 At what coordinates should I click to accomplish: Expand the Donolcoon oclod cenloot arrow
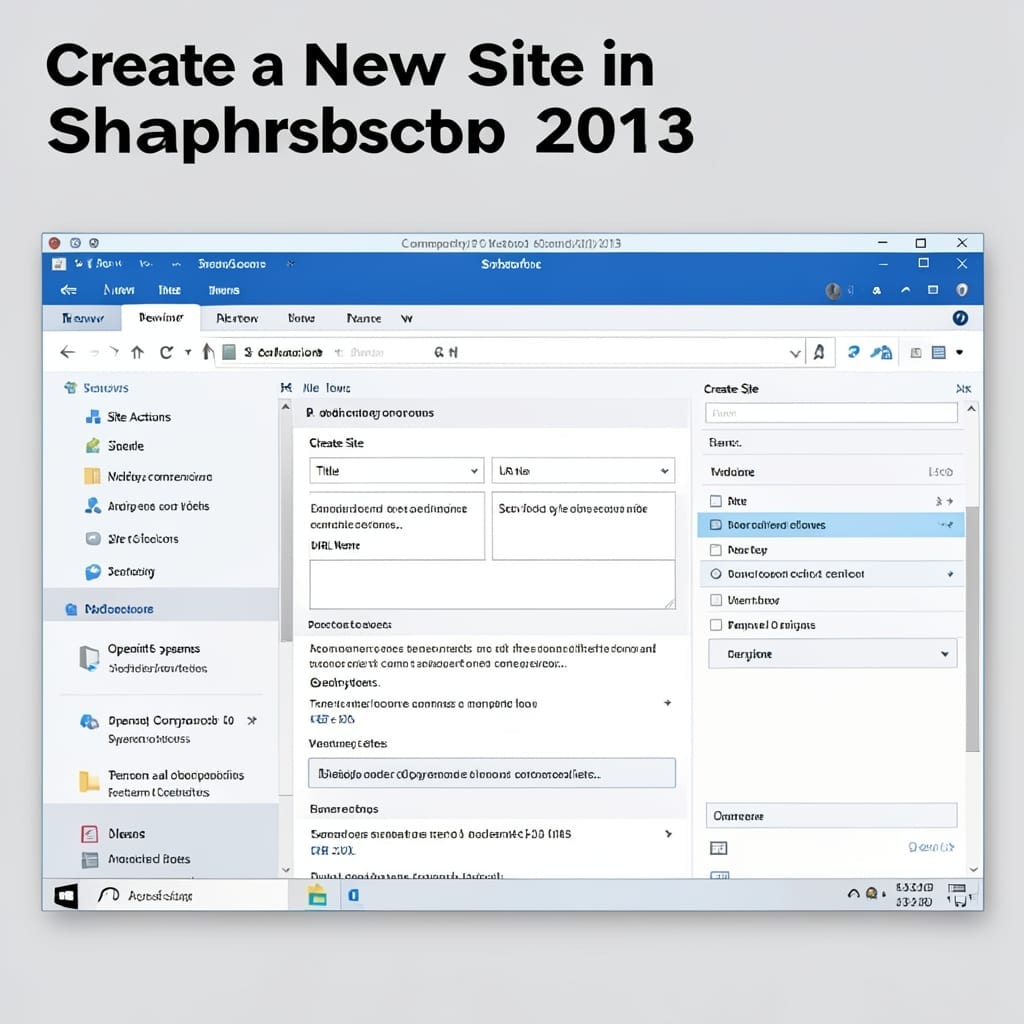950,574
